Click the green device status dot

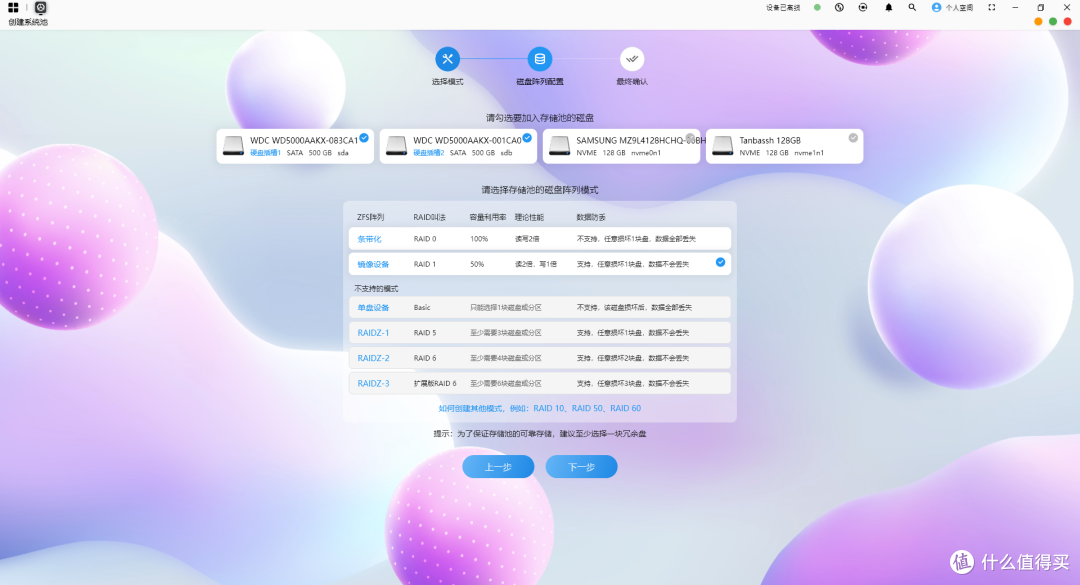pos(817,8)
